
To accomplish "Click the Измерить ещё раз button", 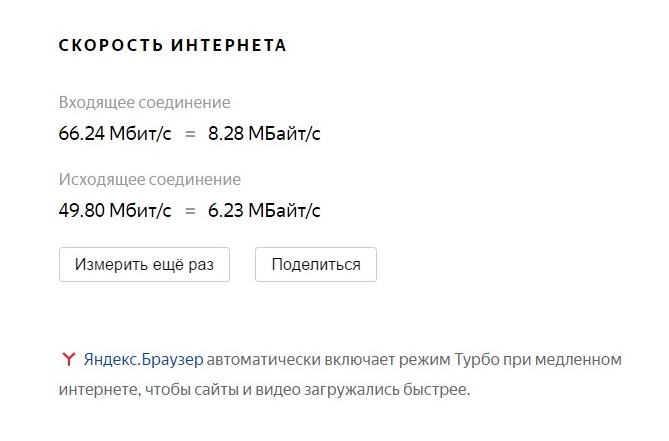I will 144,265.
